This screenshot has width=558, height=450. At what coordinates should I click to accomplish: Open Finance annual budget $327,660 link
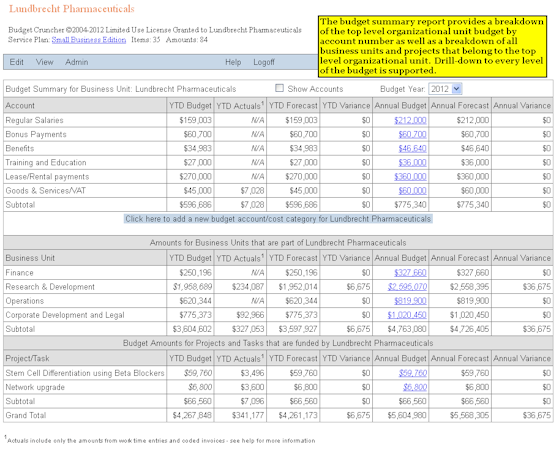[410, 273]
